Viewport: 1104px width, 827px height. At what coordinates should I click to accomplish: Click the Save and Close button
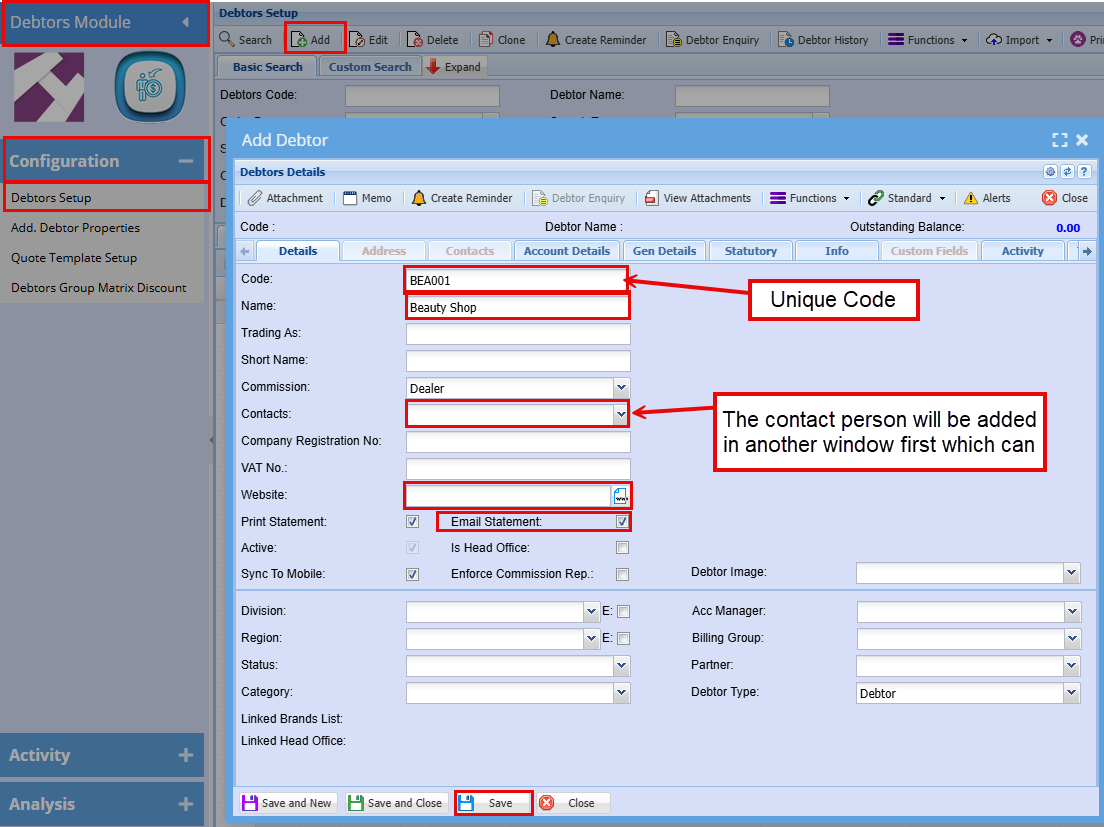(x=395, y=803)
